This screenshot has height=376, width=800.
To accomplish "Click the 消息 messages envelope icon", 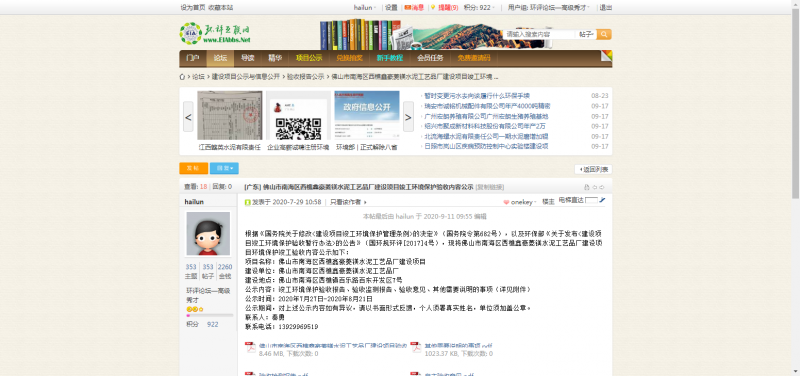I will [408, 8].
